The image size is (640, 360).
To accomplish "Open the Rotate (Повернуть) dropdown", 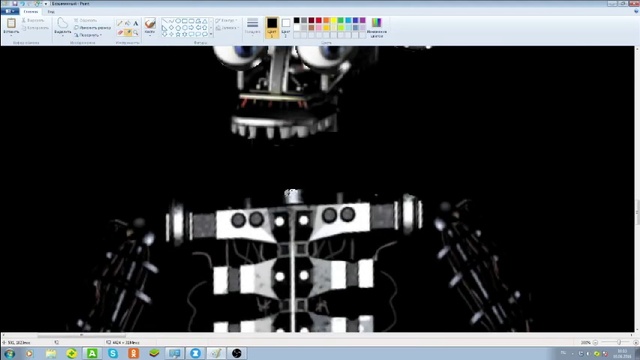I will 88,35.
